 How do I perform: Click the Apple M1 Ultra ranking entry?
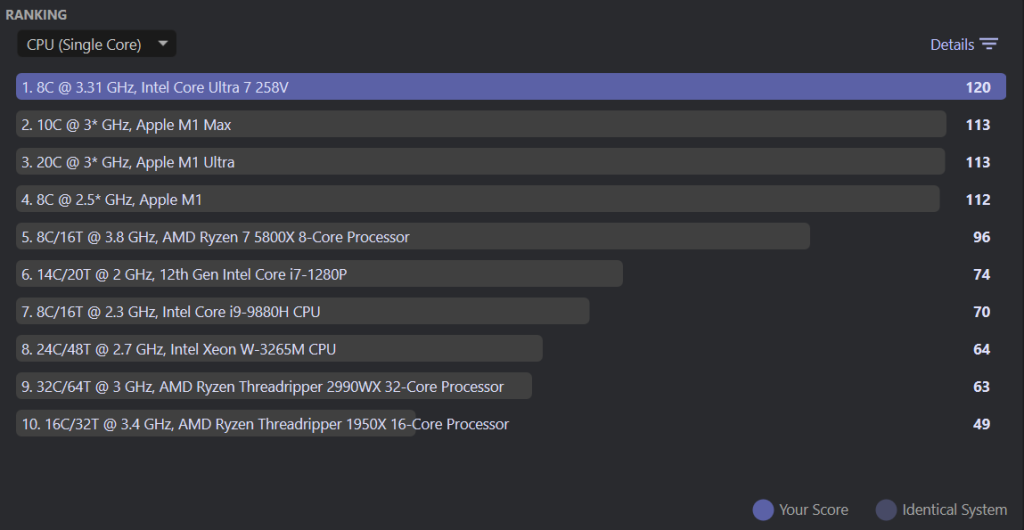[129, 162]
